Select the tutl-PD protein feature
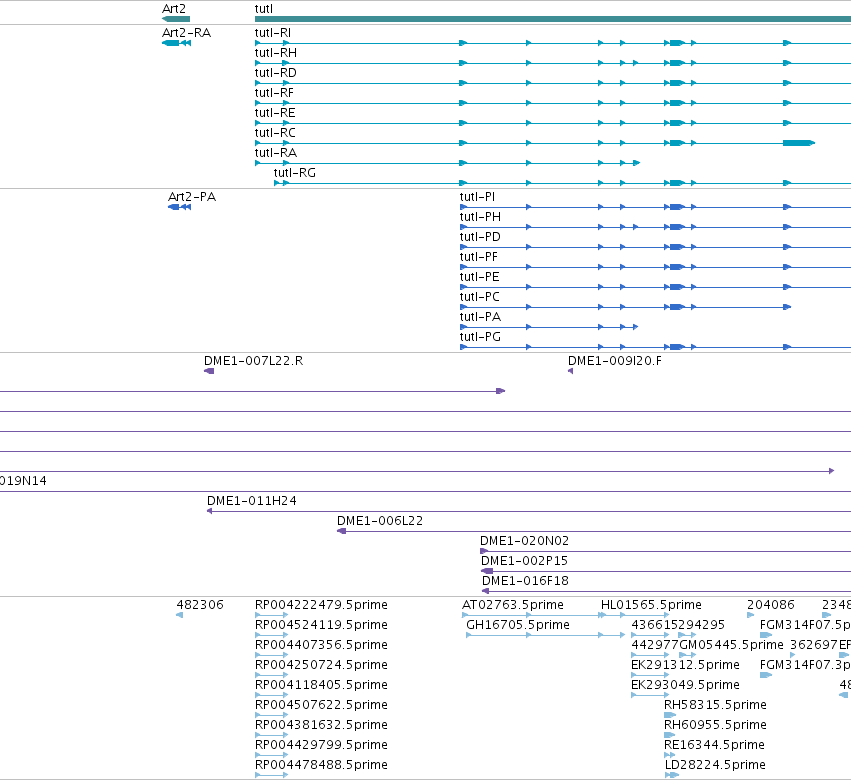Screen dimensions: 851x780 point(655,247)
